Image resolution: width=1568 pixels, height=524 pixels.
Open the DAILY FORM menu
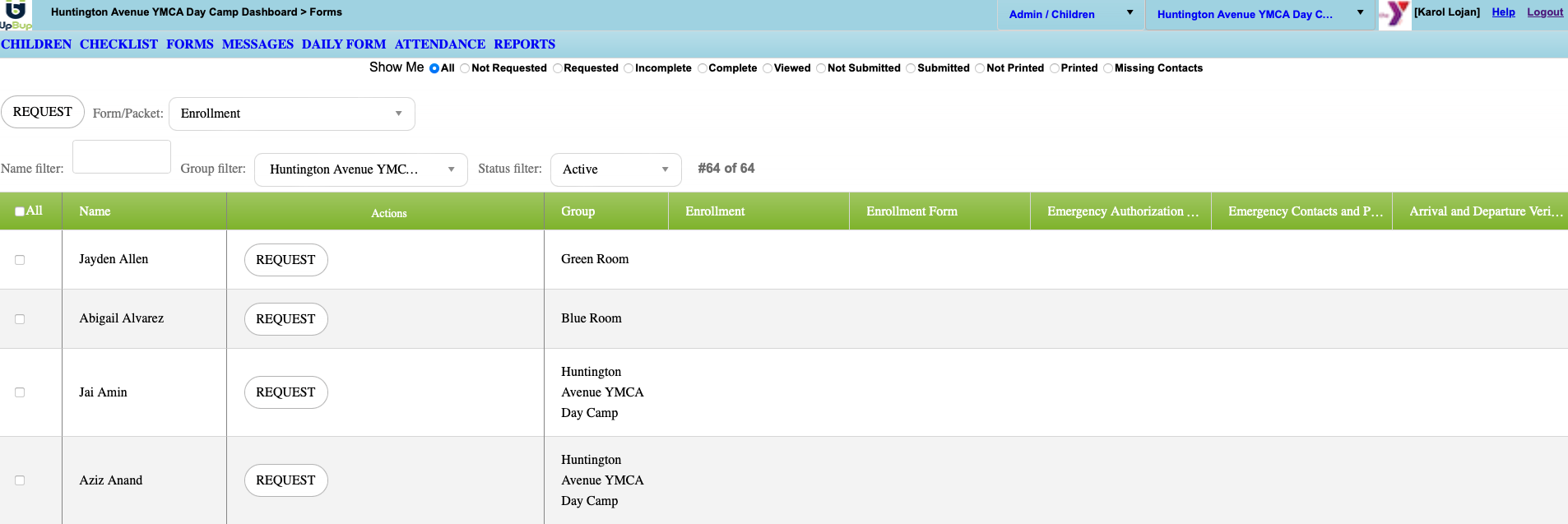pos(344,44)
